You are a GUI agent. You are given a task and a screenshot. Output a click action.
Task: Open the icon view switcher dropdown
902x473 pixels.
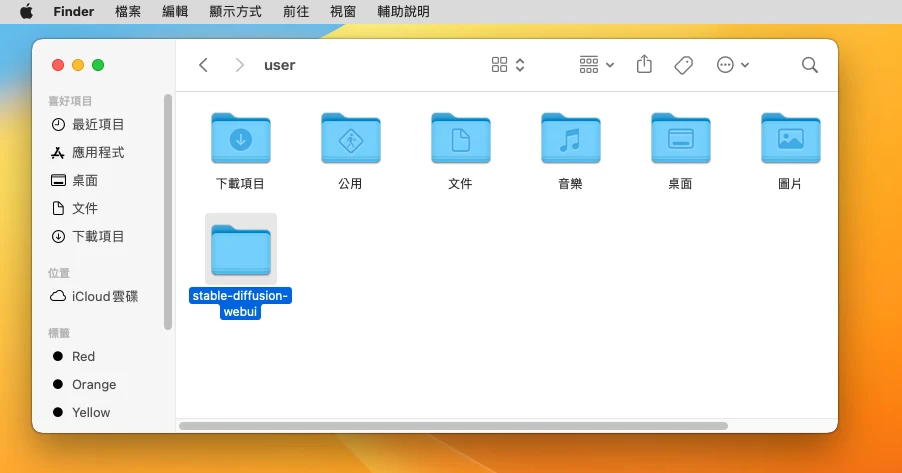(x=508, y=65)
